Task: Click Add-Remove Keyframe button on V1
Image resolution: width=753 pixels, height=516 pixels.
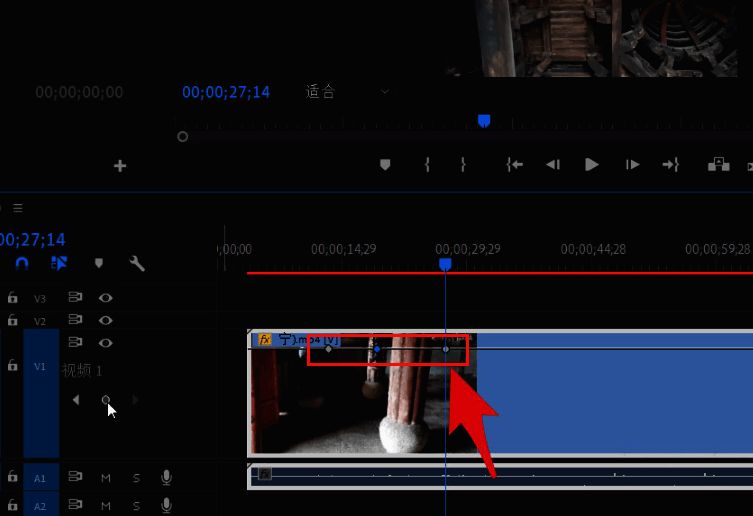Action: (106, 400)
